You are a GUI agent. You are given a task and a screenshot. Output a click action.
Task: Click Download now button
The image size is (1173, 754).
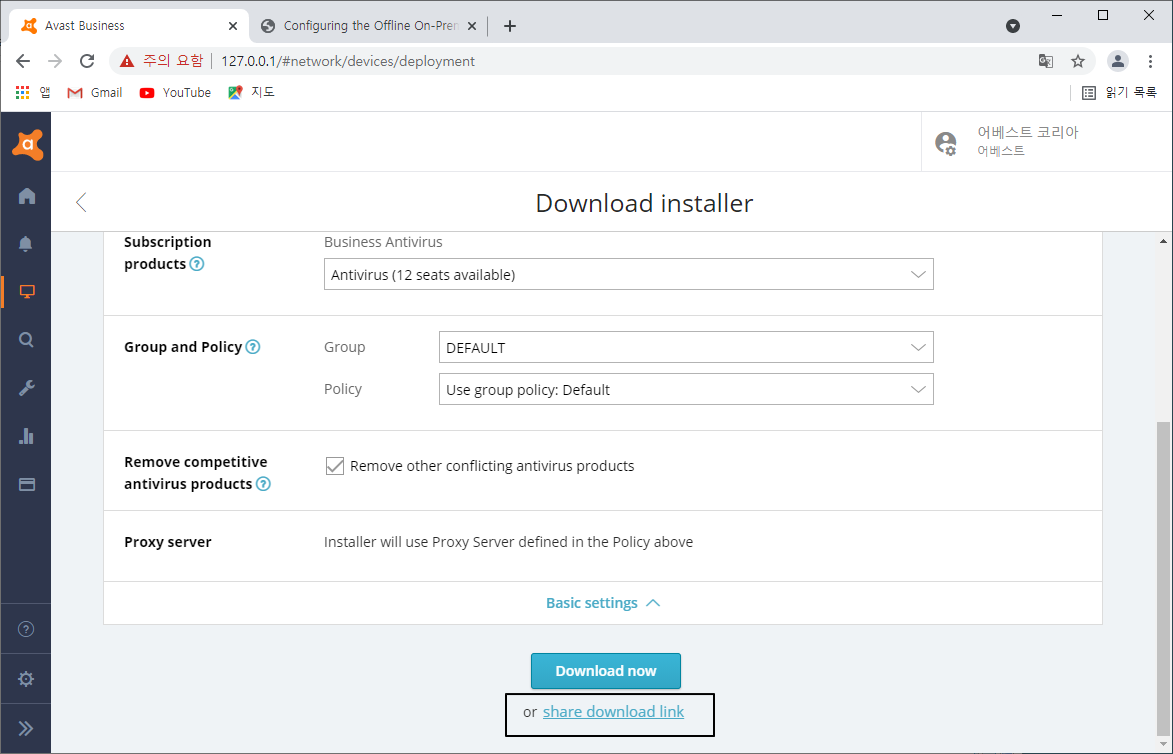[606, 671]
